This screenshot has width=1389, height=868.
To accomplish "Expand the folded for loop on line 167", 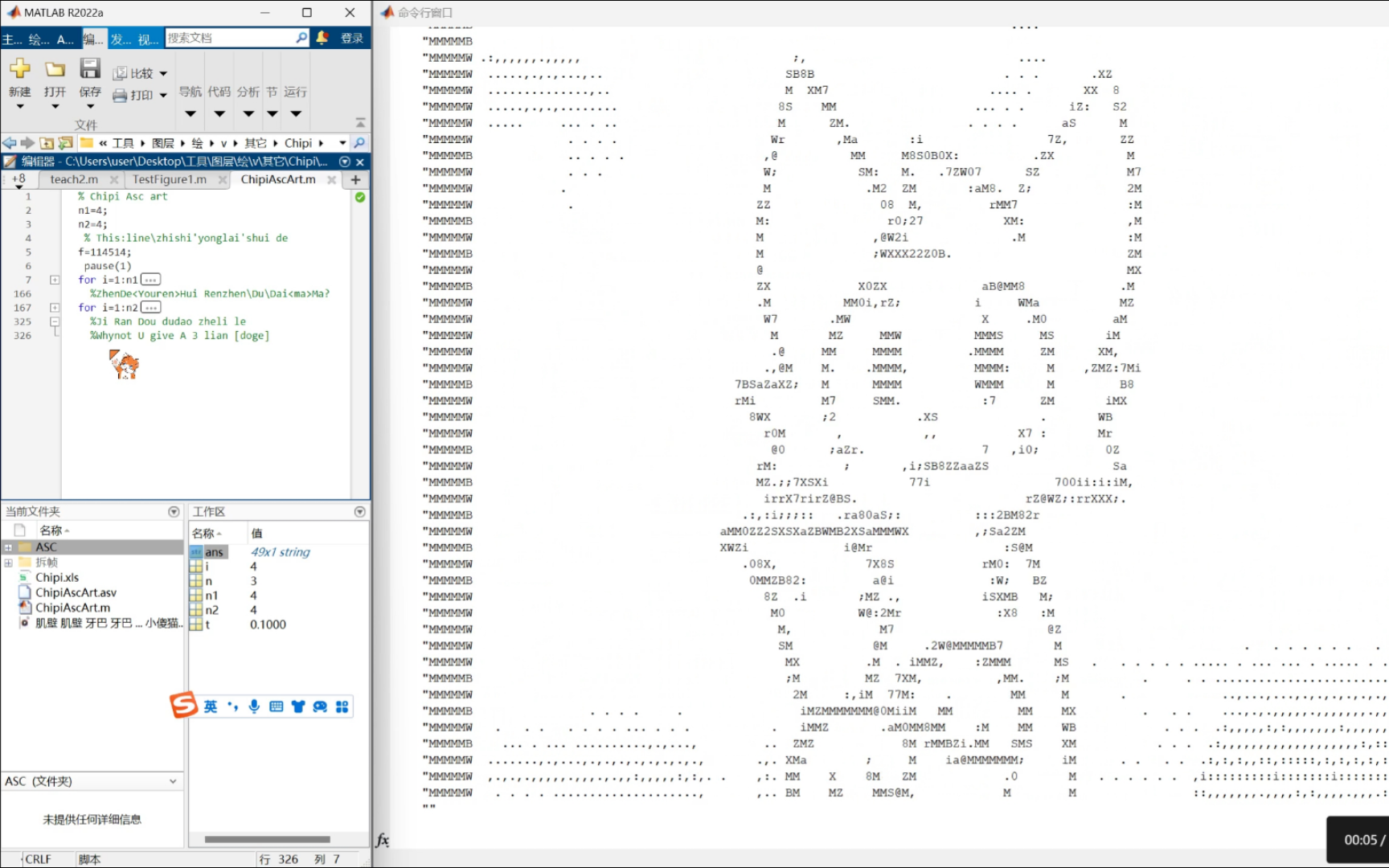I will (x=55, y=308).
